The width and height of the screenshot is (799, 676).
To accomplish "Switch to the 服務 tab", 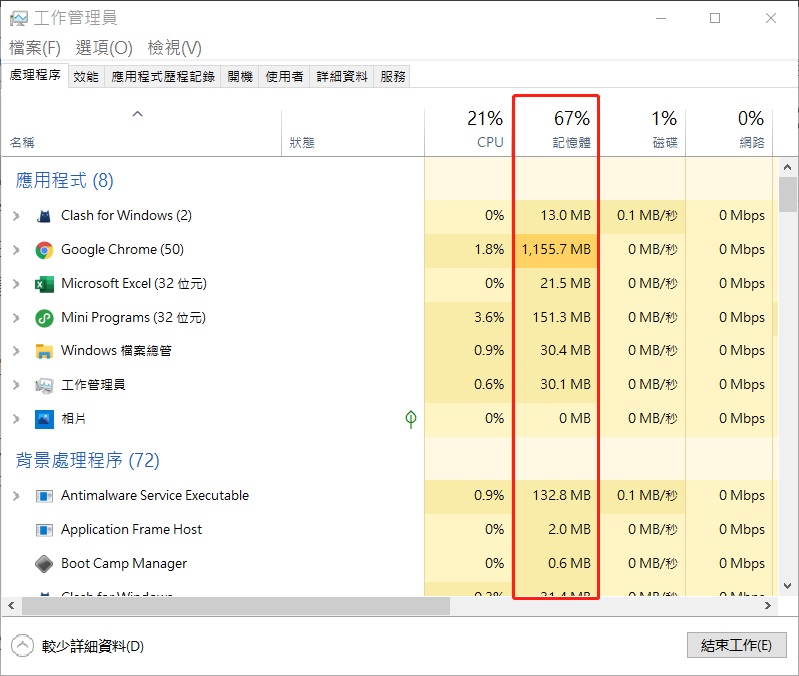I will [392, 76].
